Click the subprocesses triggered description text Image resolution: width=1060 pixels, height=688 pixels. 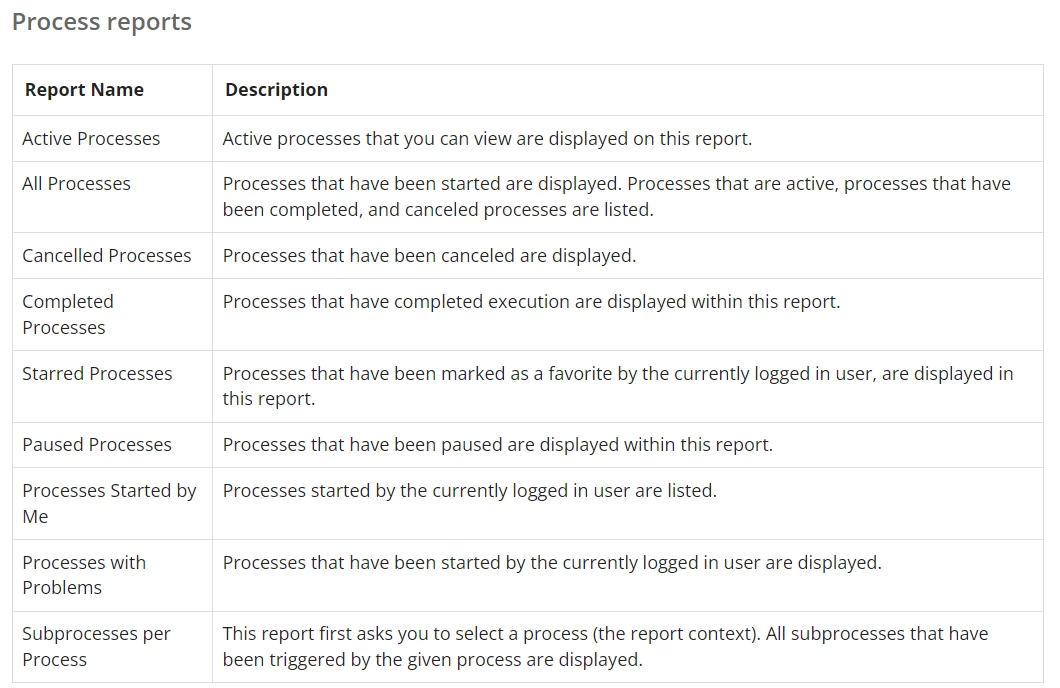[606, 647]
